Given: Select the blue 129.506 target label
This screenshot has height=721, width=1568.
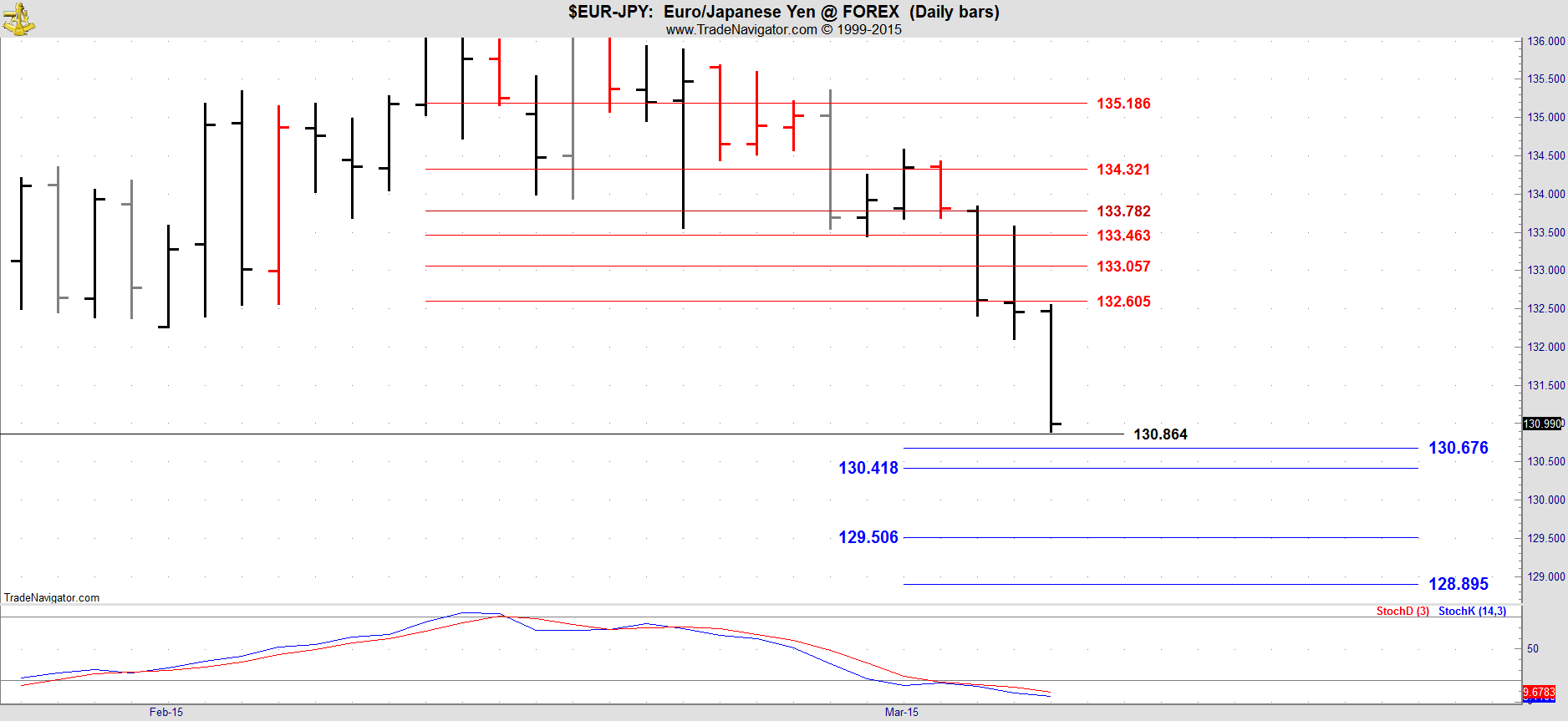Looking at the screenshot, I should click(868, 537).
